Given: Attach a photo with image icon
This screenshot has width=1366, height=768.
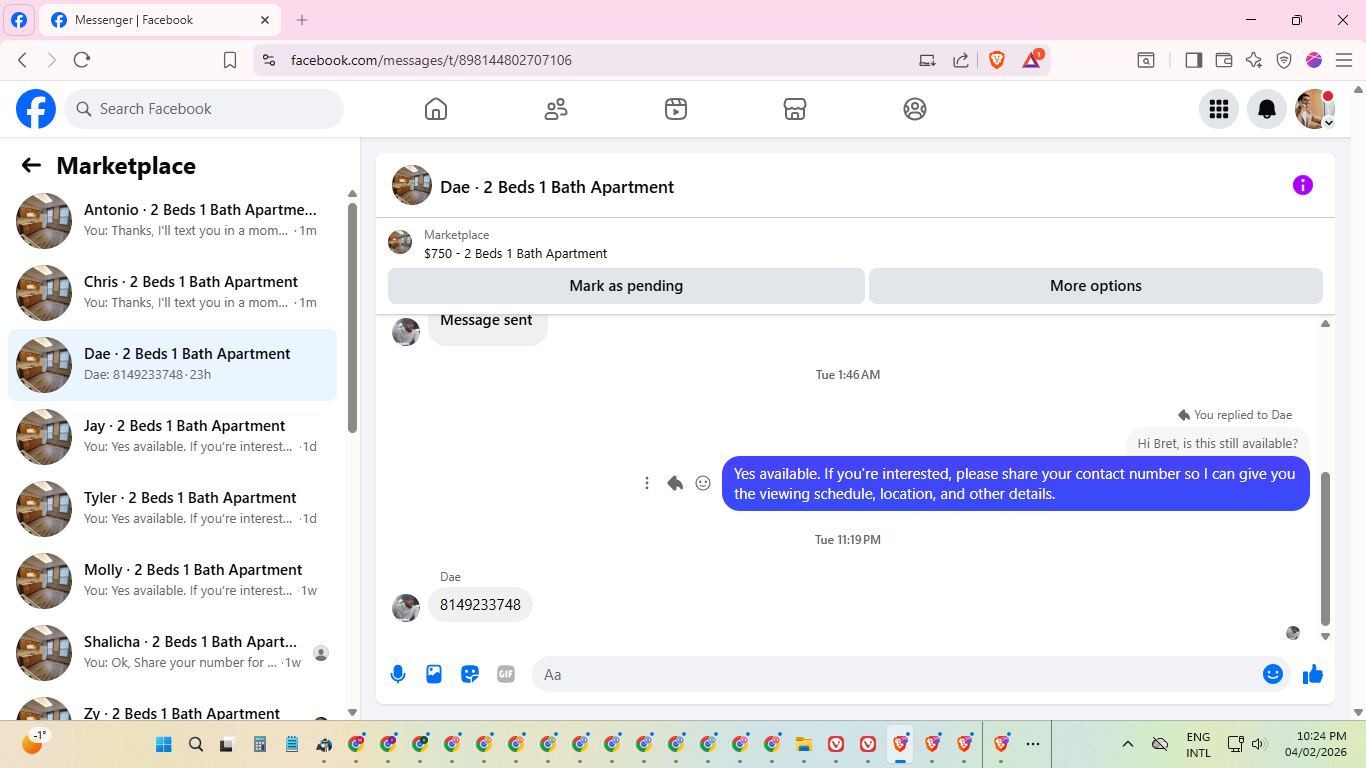Looking at the screenshot, I should pyautogui.click(x=434, y=675).
